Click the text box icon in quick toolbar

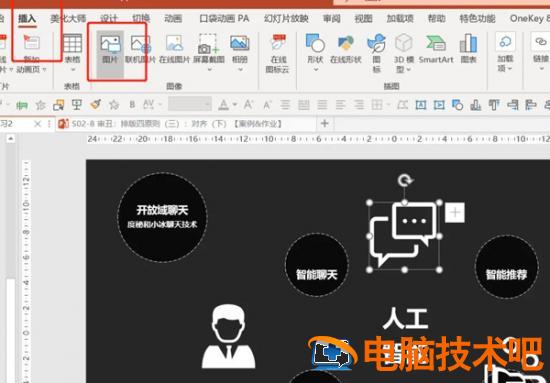[x=421, y=105]
